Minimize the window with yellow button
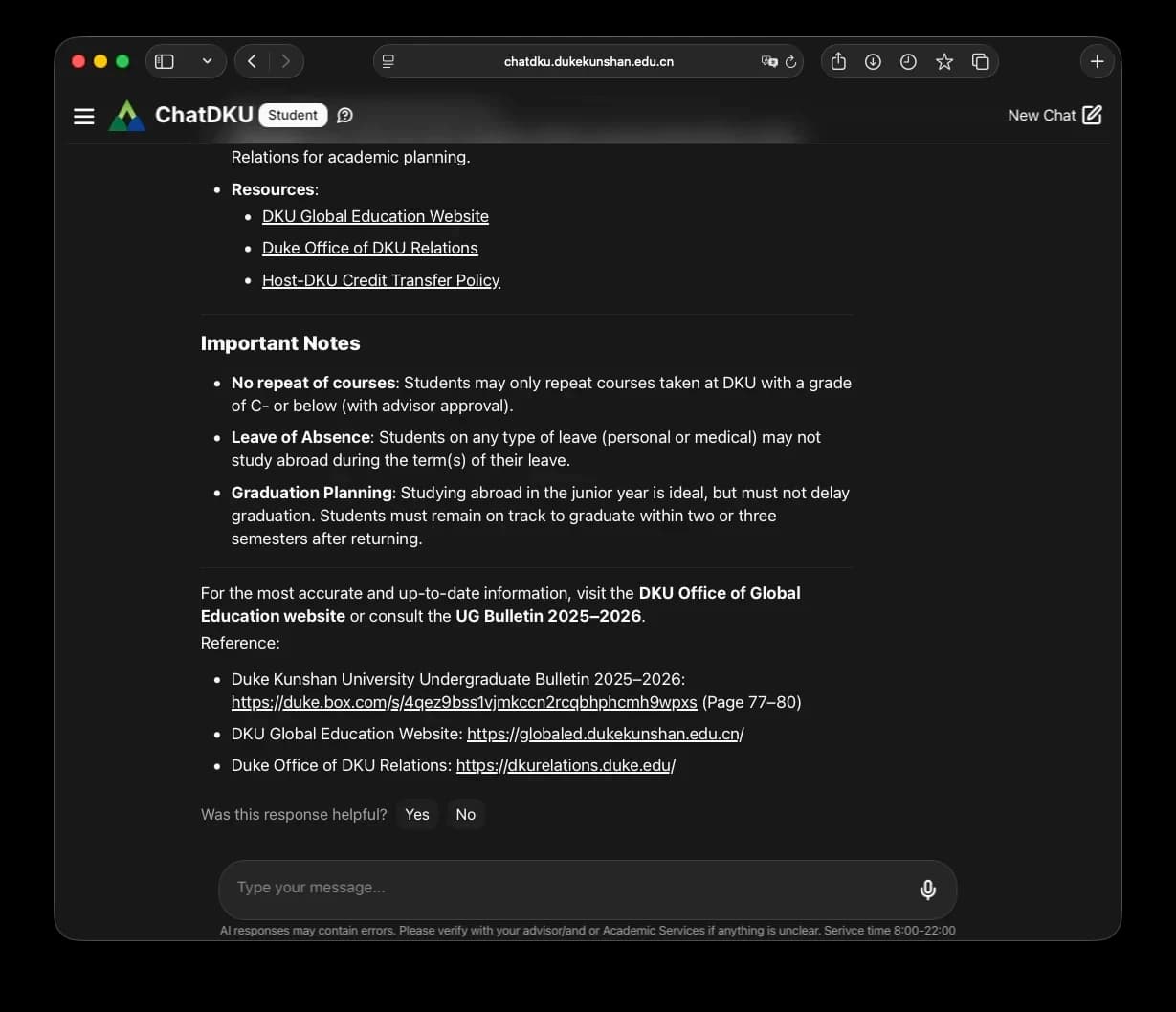The height and width of the screenshot is (1012, 1176). pos(100,61)
